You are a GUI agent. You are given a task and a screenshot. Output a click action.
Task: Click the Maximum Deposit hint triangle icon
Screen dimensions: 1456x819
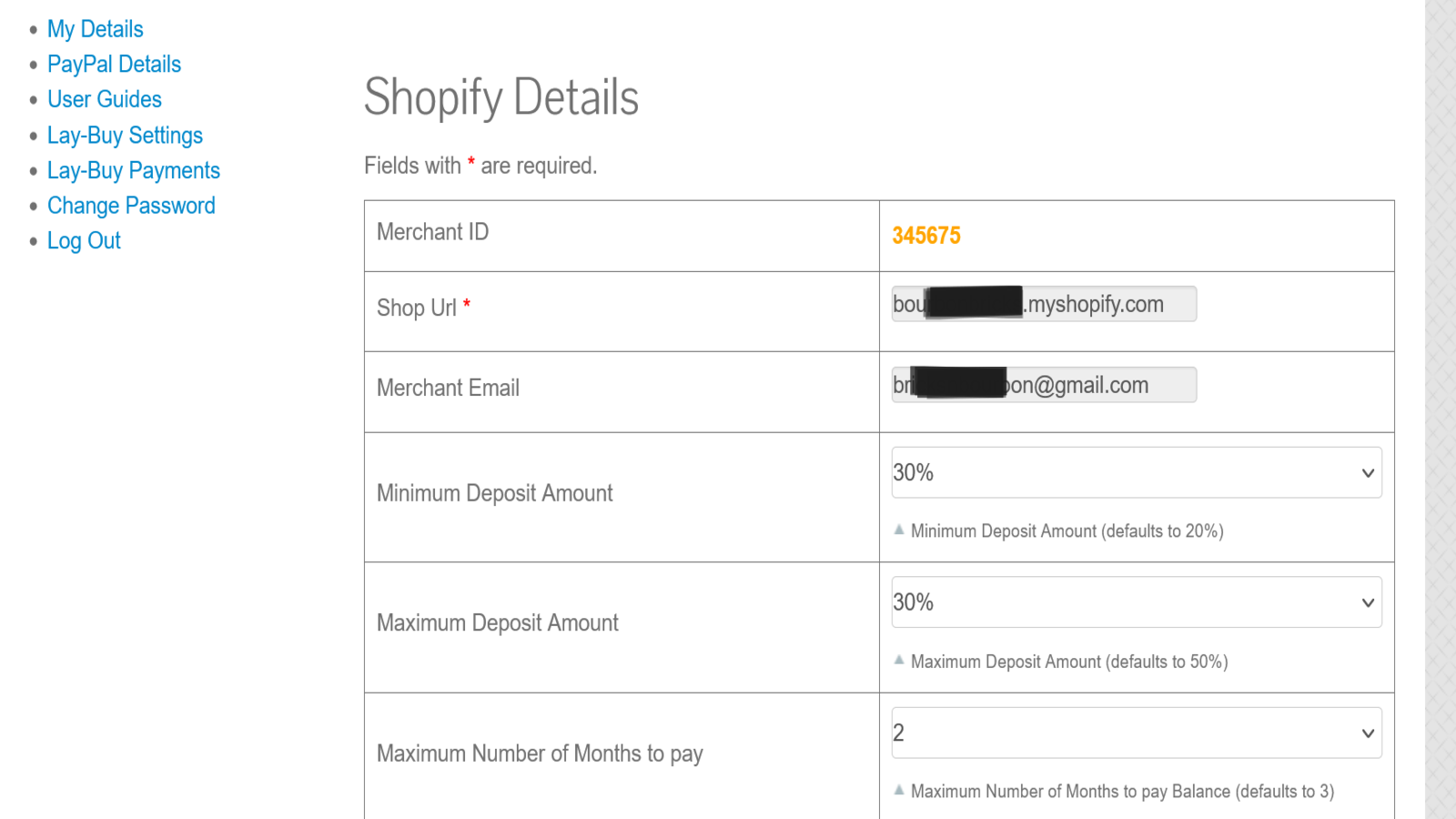899,660
